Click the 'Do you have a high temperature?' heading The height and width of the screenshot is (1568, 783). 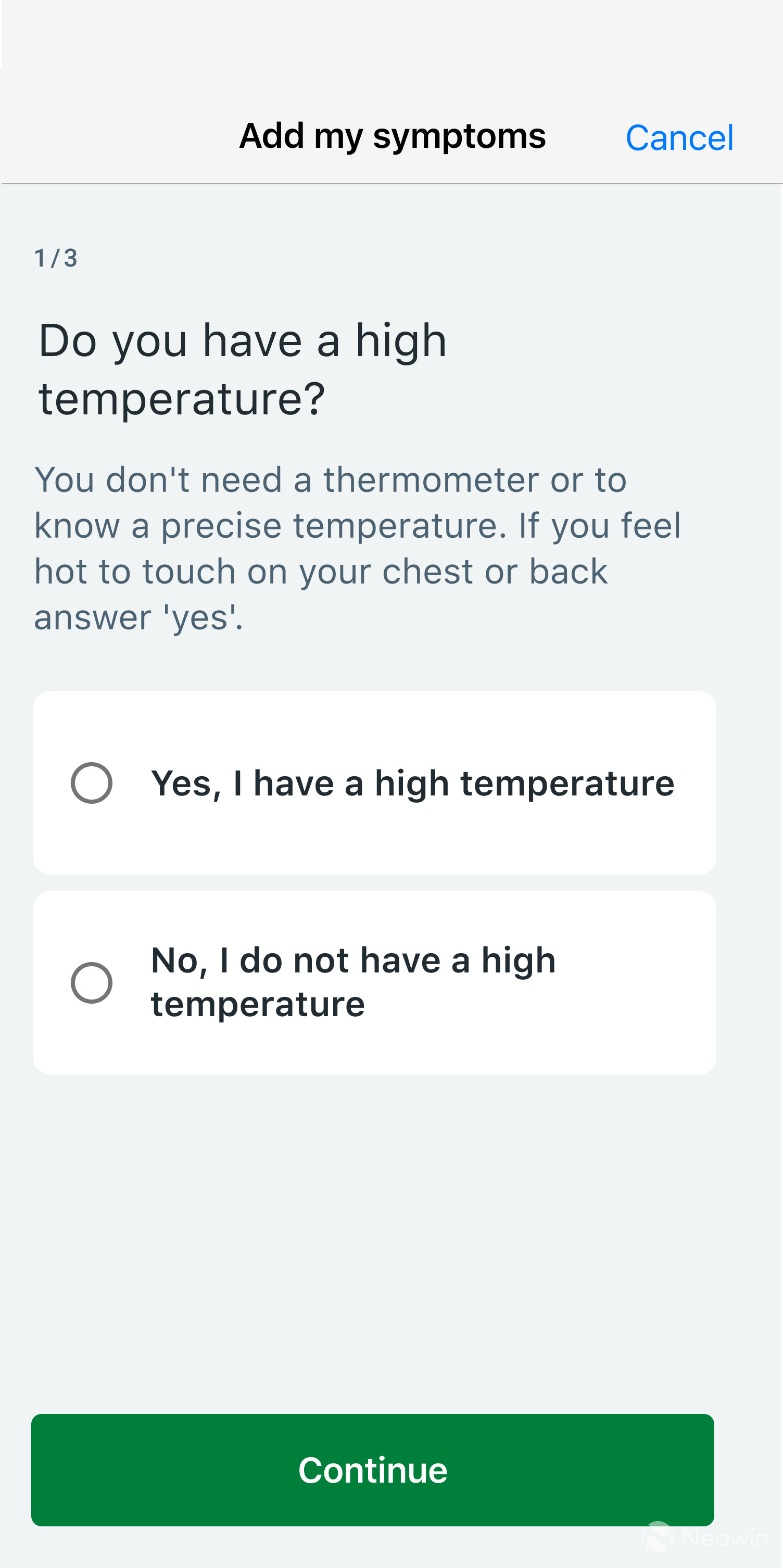click(242, 369)
